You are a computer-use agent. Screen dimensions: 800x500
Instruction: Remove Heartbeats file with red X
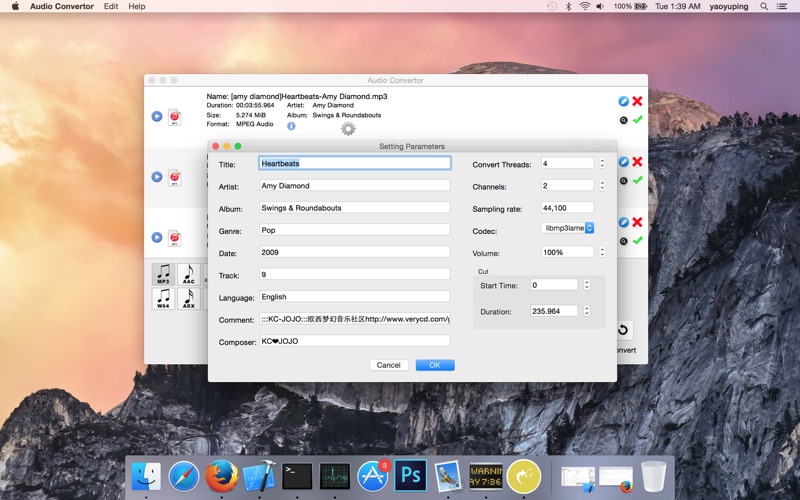tap(637, 101)
